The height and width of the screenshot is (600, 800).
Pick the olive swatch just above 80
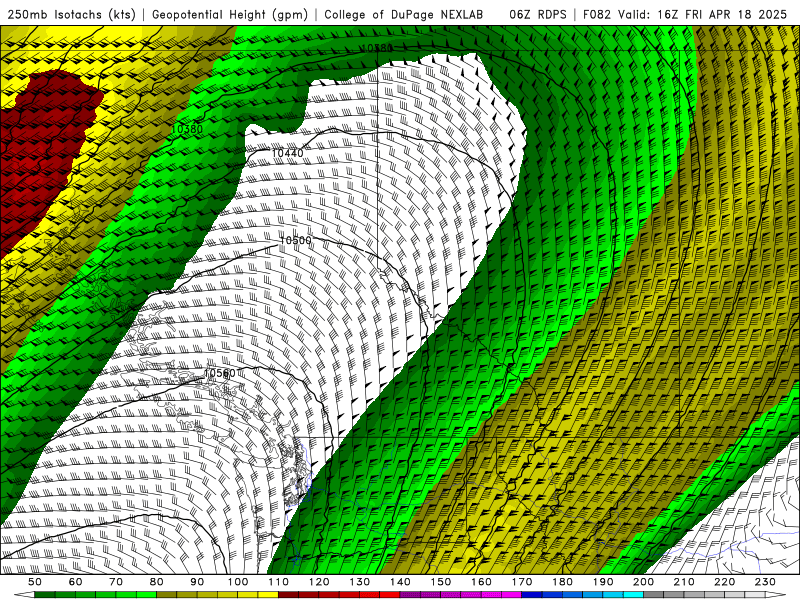[166, 595]
